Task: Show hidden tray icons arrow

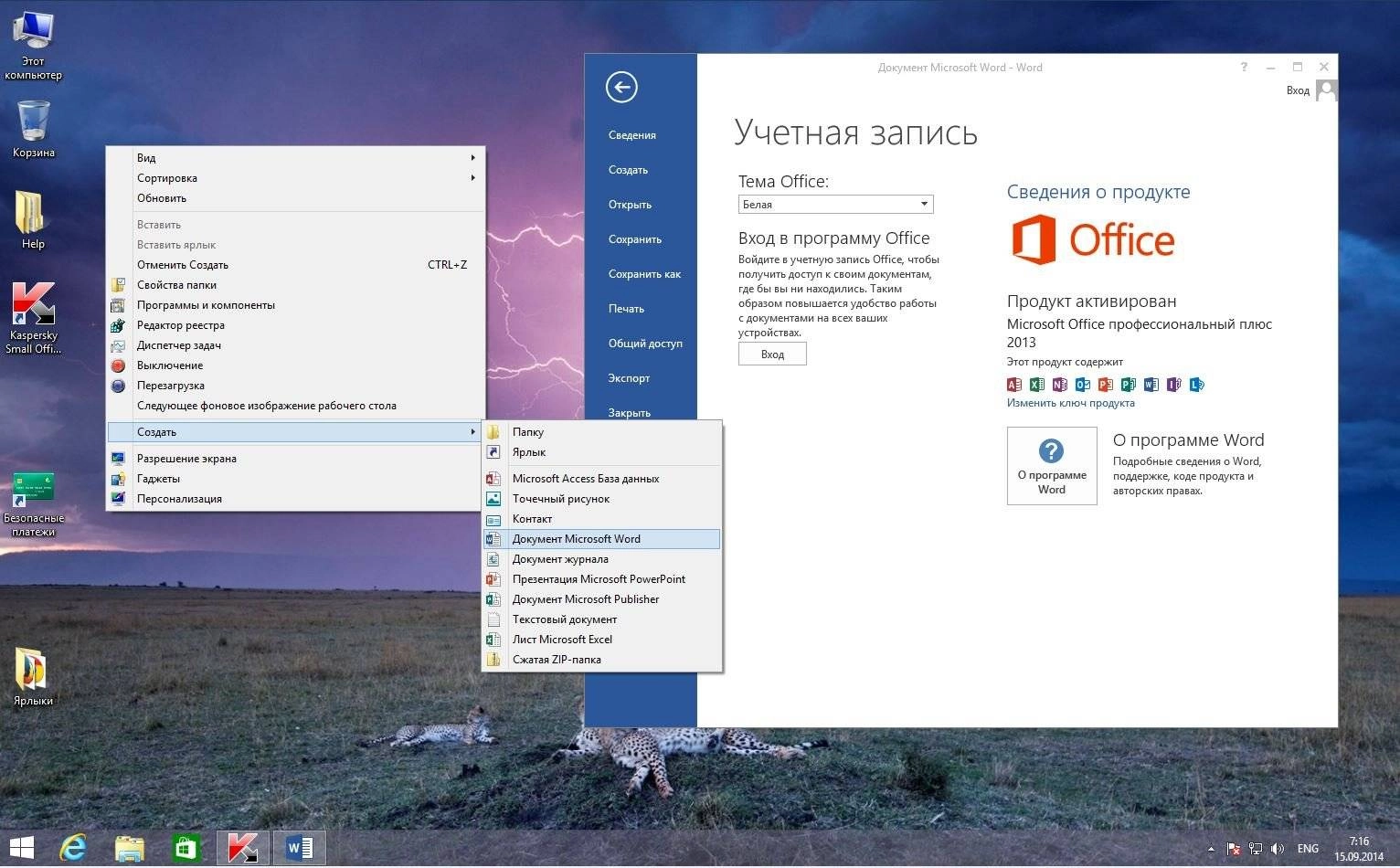Action: [x=1212, y=850]
